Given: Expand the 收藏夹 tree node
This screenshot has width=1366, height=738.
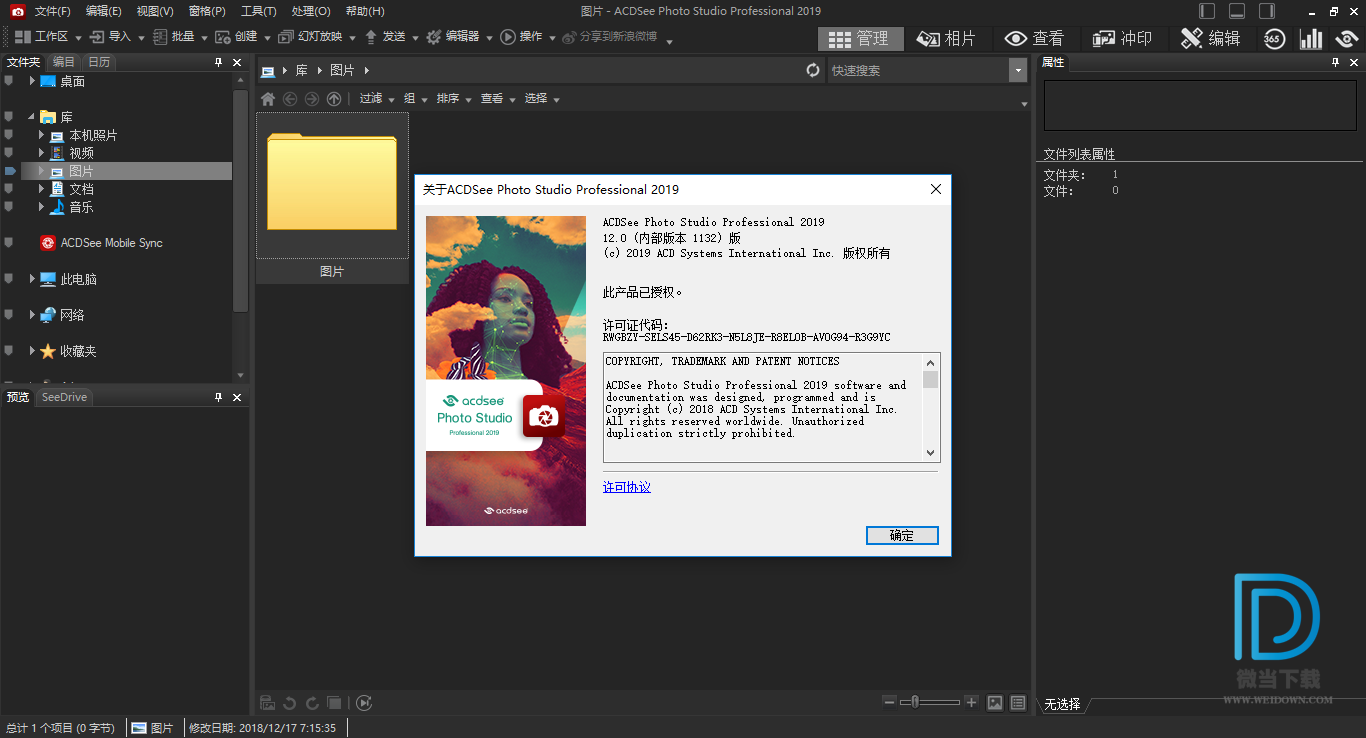Looking at the screenshot, I should (x=31, y=351).
